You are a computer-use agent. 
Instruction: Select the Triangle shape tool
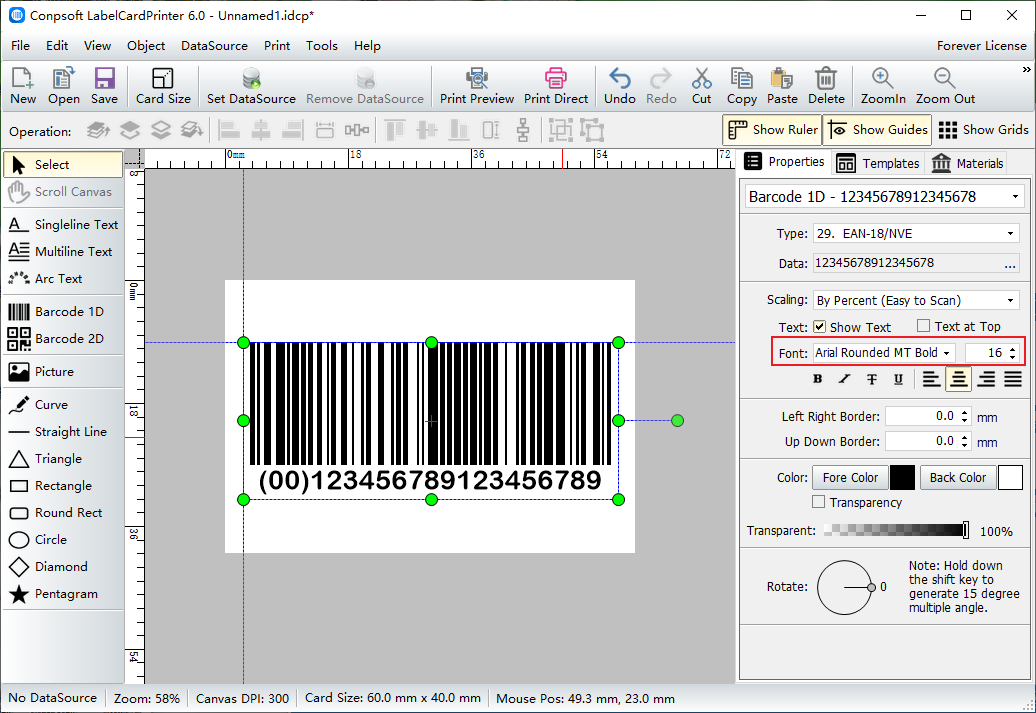click(63, 459)
